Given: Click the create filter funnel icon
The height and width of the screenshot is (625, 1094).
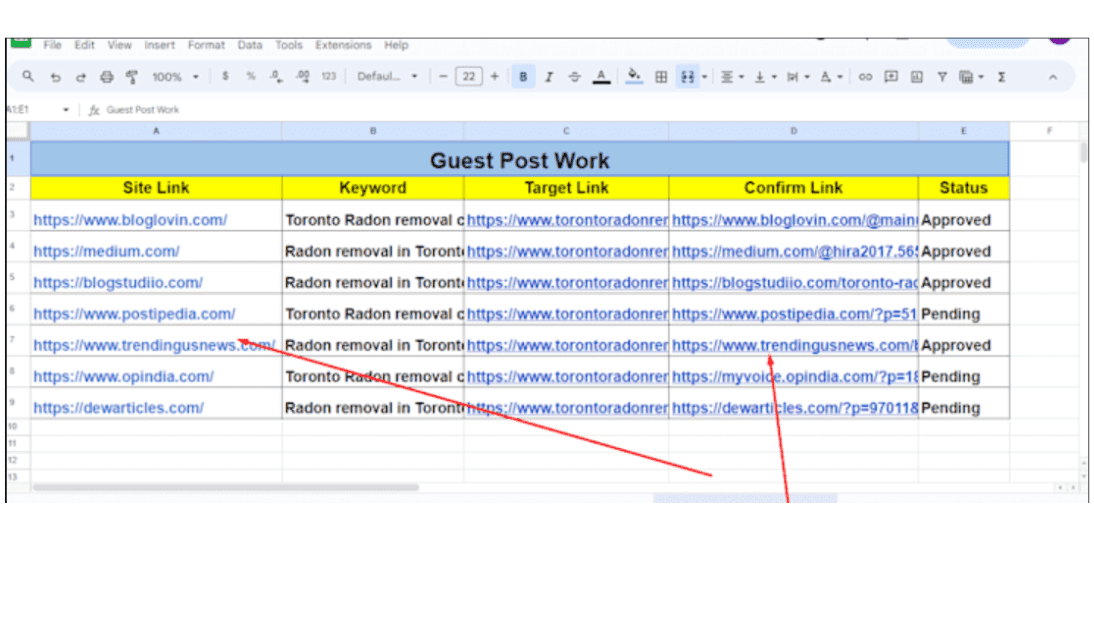Looking at the screenshot, I should pos(941,77).
